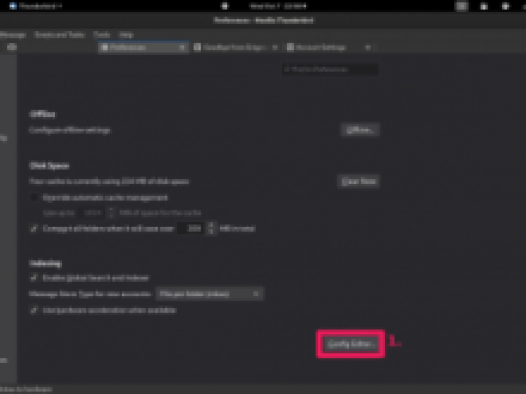This screenshot has width=526, height=394.
Task: Click the mail icon left of the tab bar
Action: point(12,47)
